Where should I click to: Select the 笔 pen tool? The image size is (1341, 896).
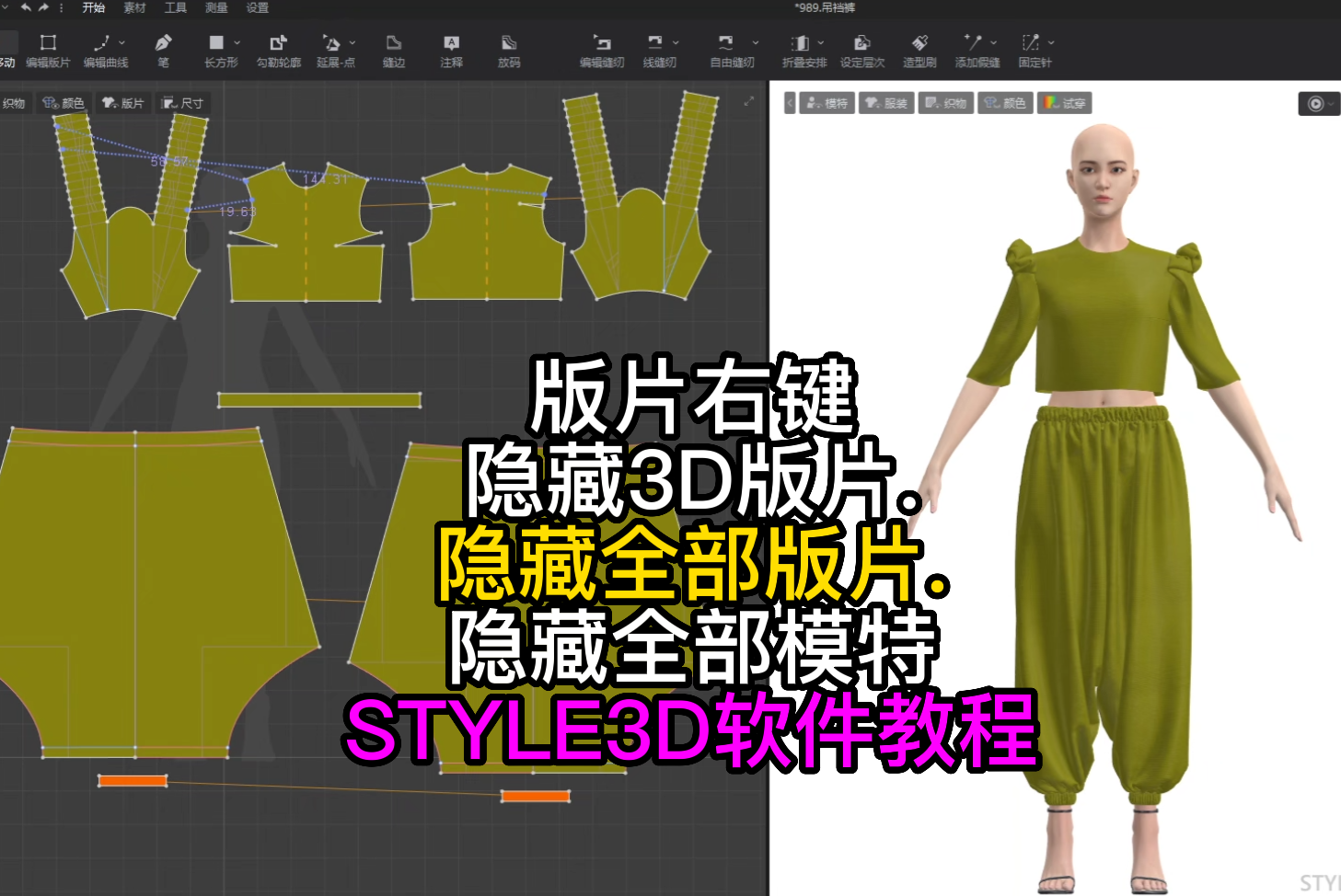click(163, 51)
